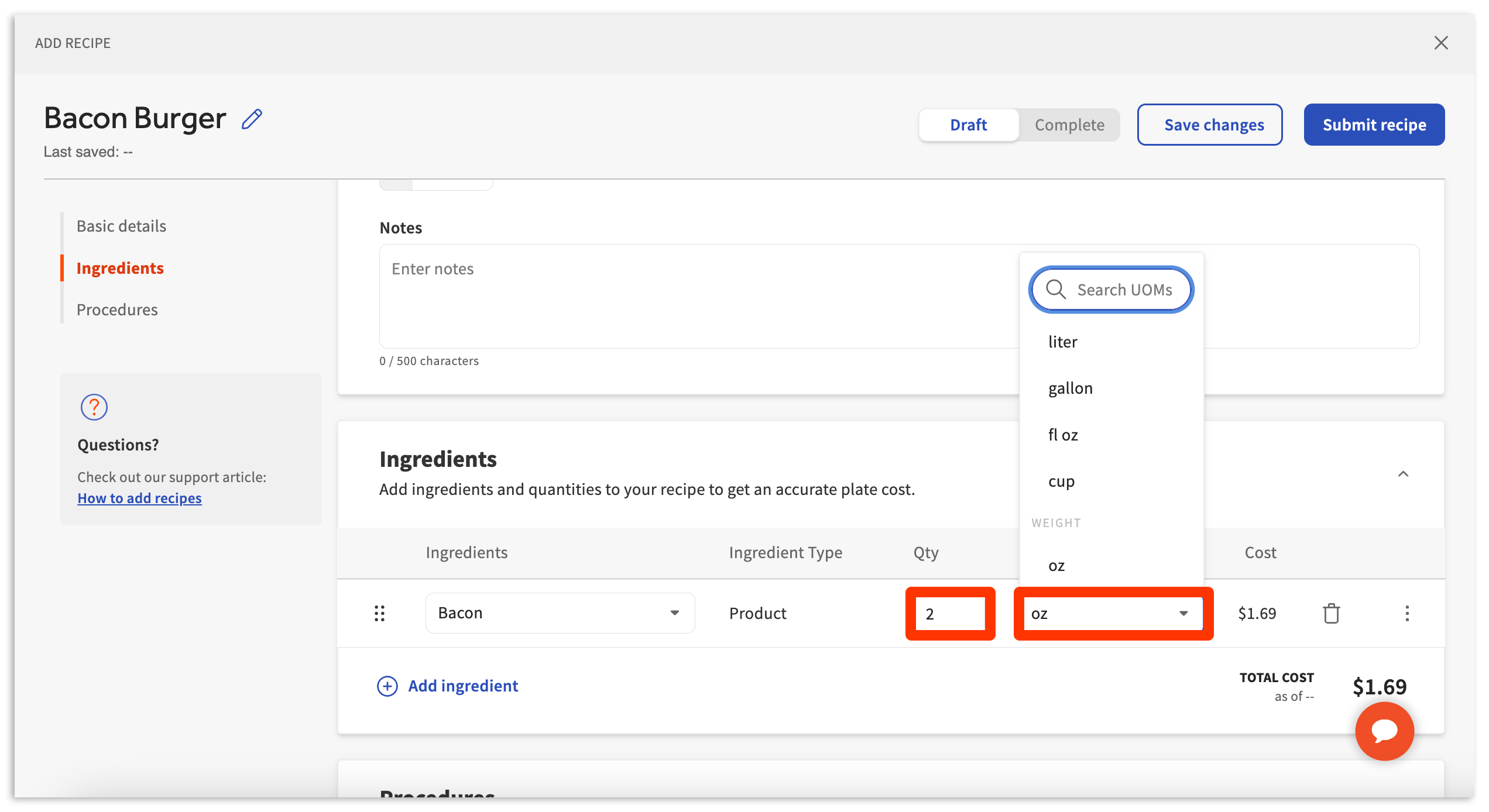Click the plus circle Add ingredient icon
1489x812 pixels.
click(x=387, y=686)
